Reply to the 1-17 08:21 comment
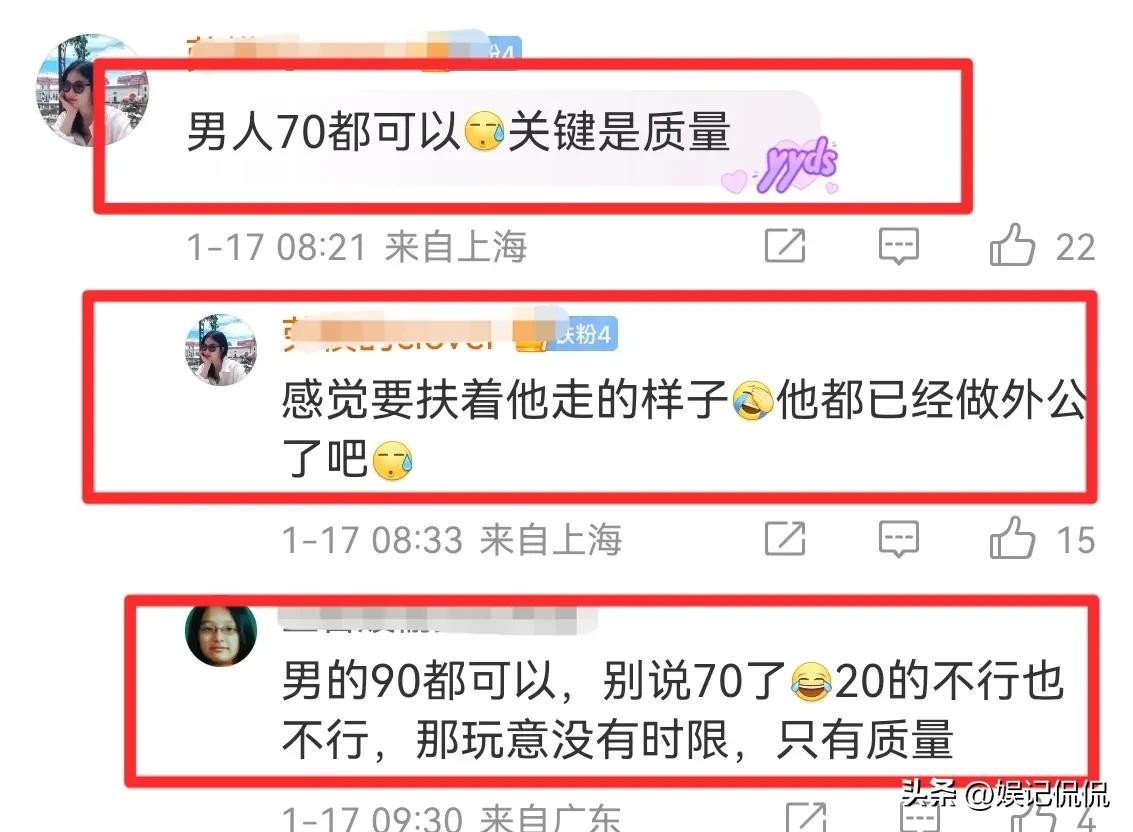This screenshot has width=1133, height=832. (899, 246)
